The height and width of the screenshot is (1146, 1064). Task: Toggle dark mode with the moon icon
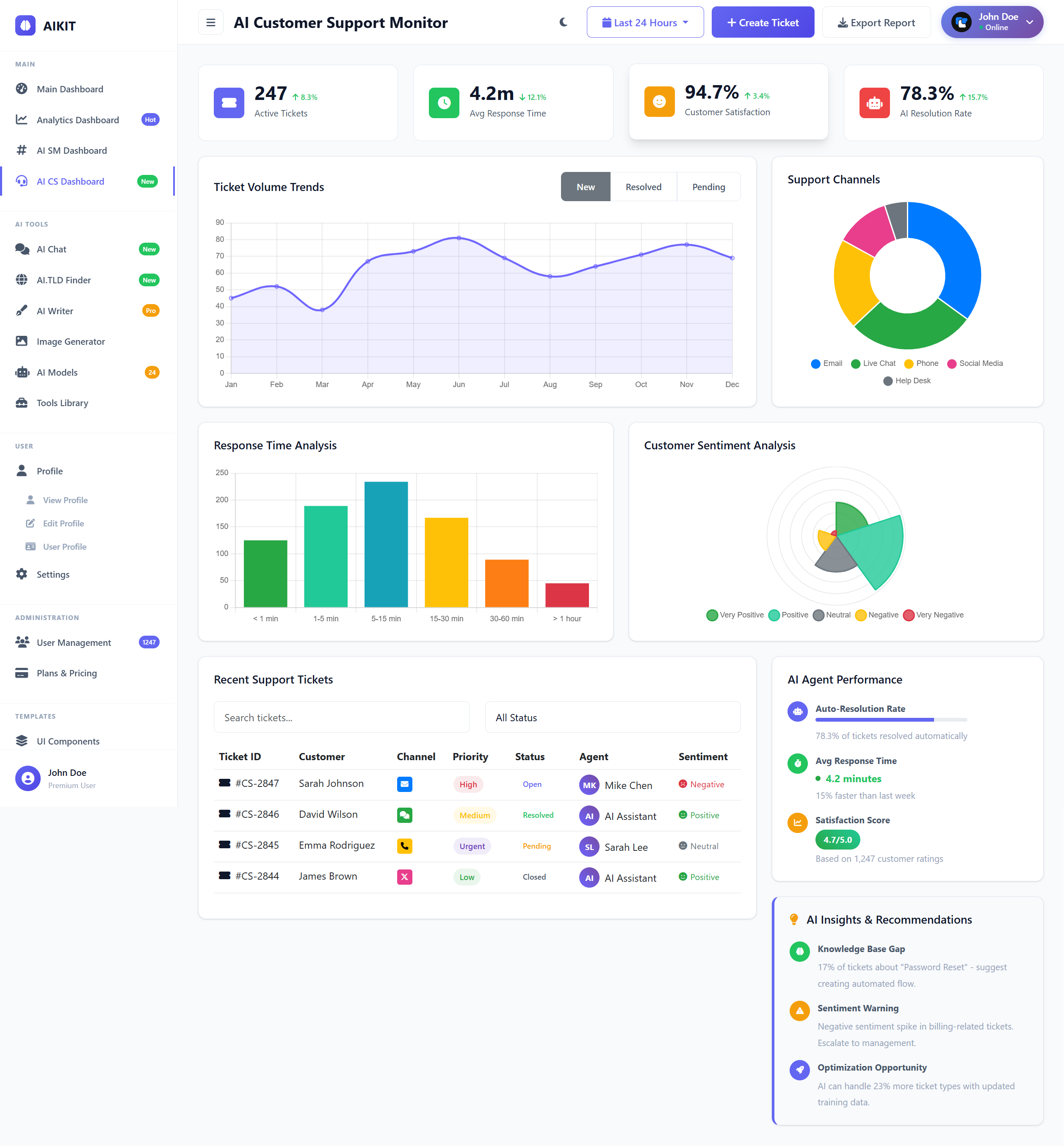563,22
